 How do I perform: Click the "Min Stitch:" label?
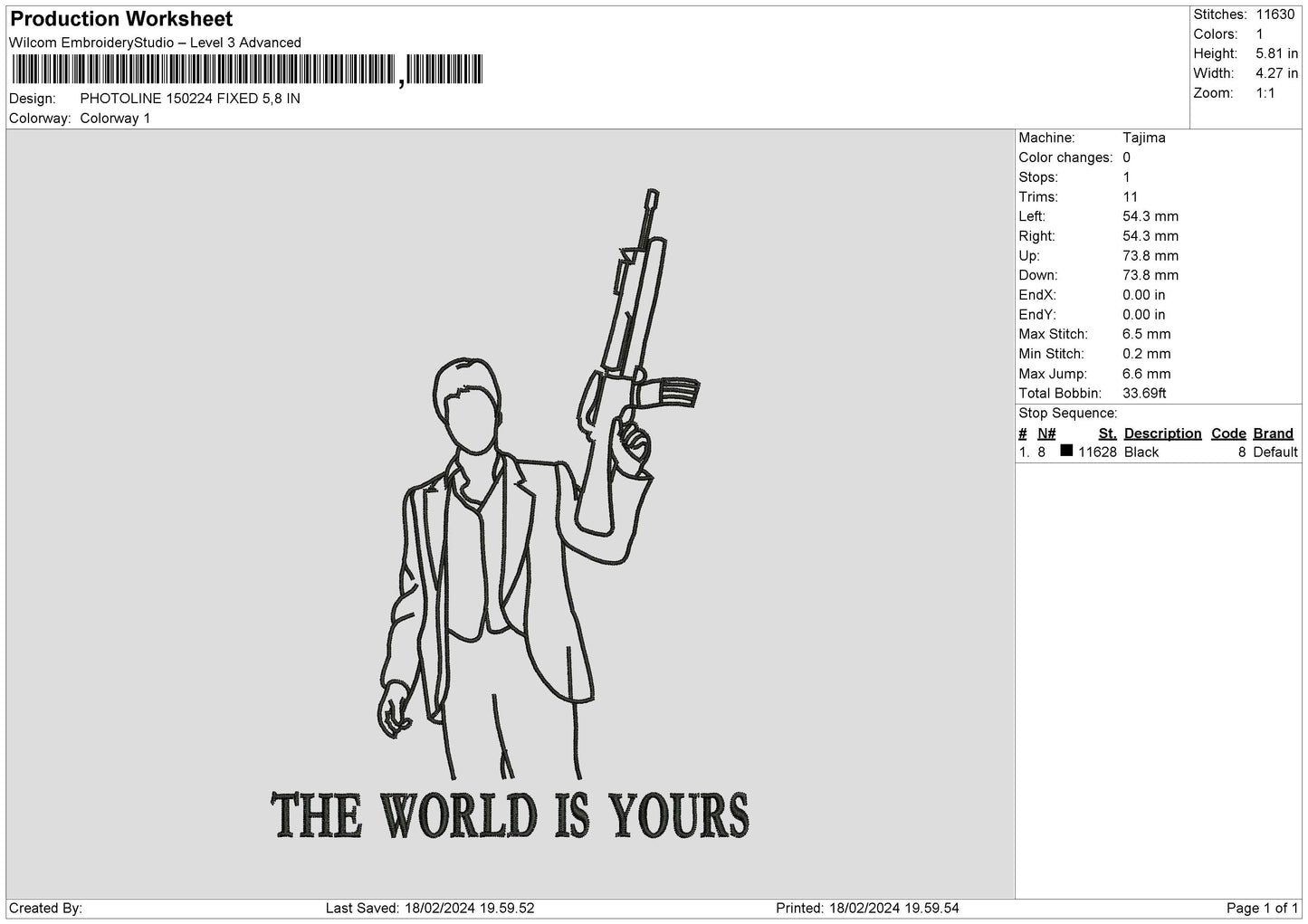point(1051,354)
